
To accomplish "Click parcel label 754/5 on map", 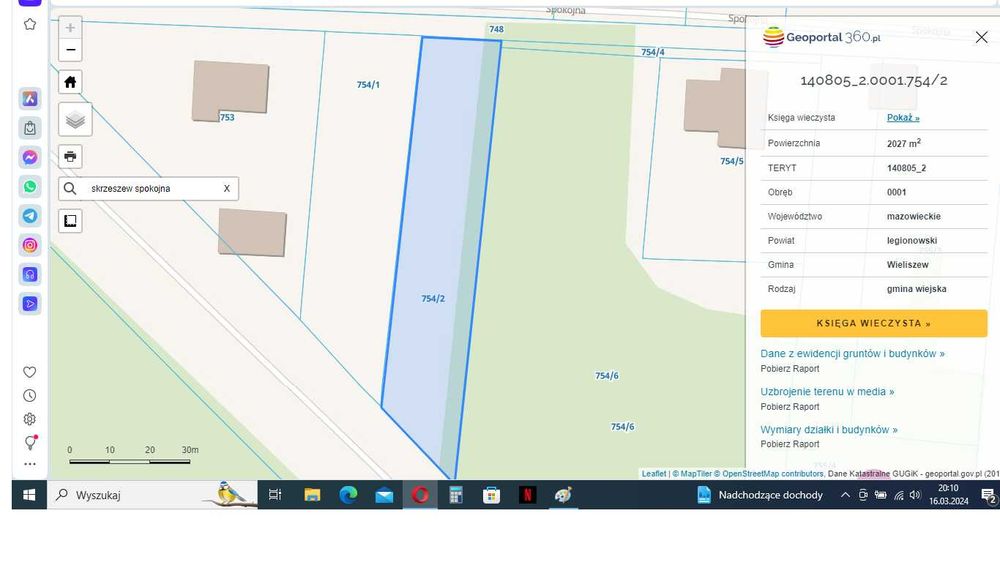I will [x=732, y=161].
